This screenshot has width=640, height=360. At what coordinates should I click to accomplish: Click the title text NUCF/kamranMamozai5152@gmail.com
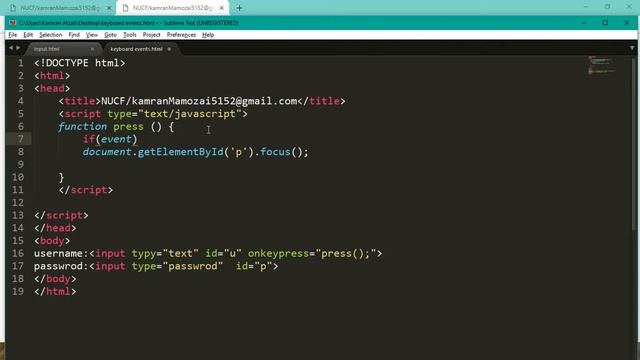[x=199, y=101]
